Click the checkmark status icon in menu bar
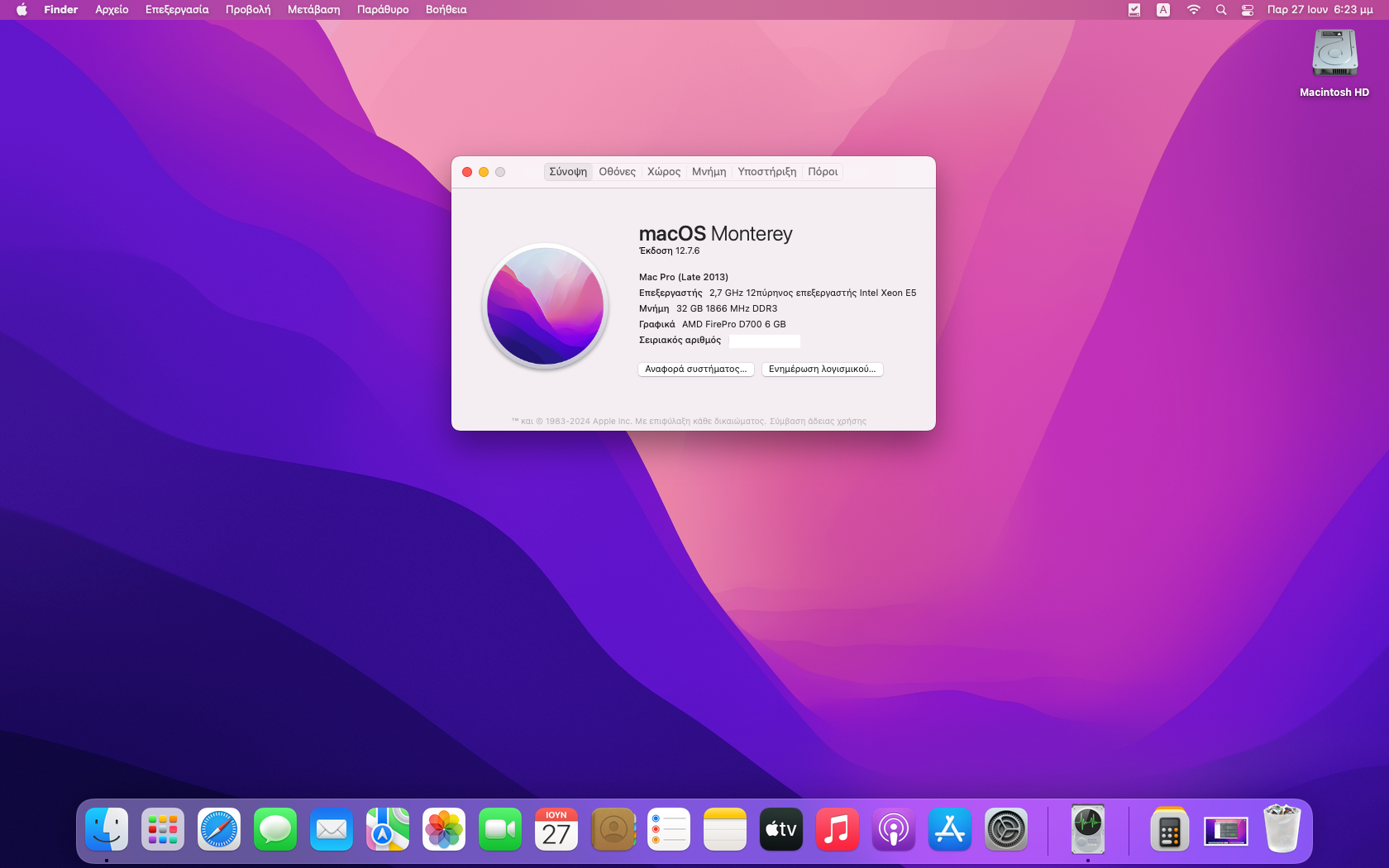Viewport: 1389px width, 868px height. coord(1134,10)
